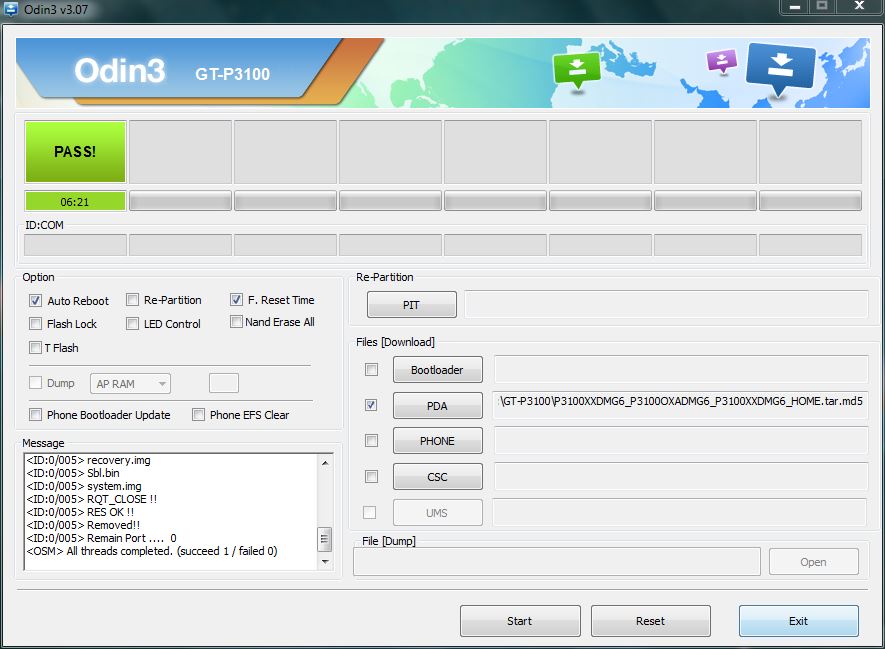Click the PHONE file button
This screenshot has width=885, height=649.
coord(437,441)
